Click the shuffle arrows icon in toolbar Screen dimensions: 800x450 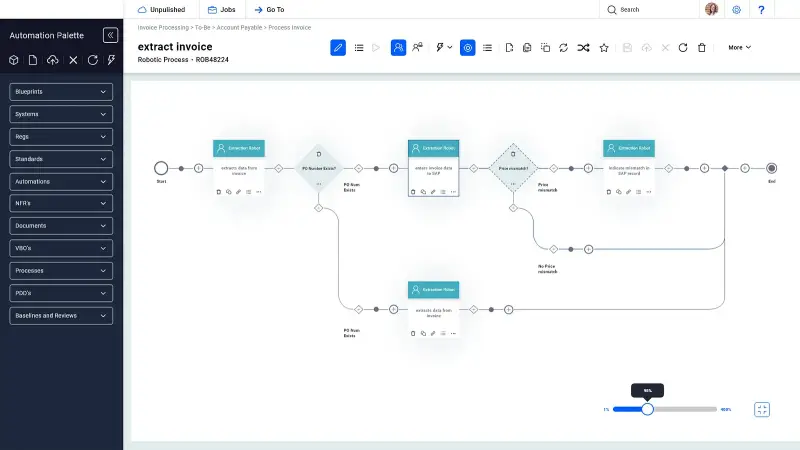coord(584,47)
